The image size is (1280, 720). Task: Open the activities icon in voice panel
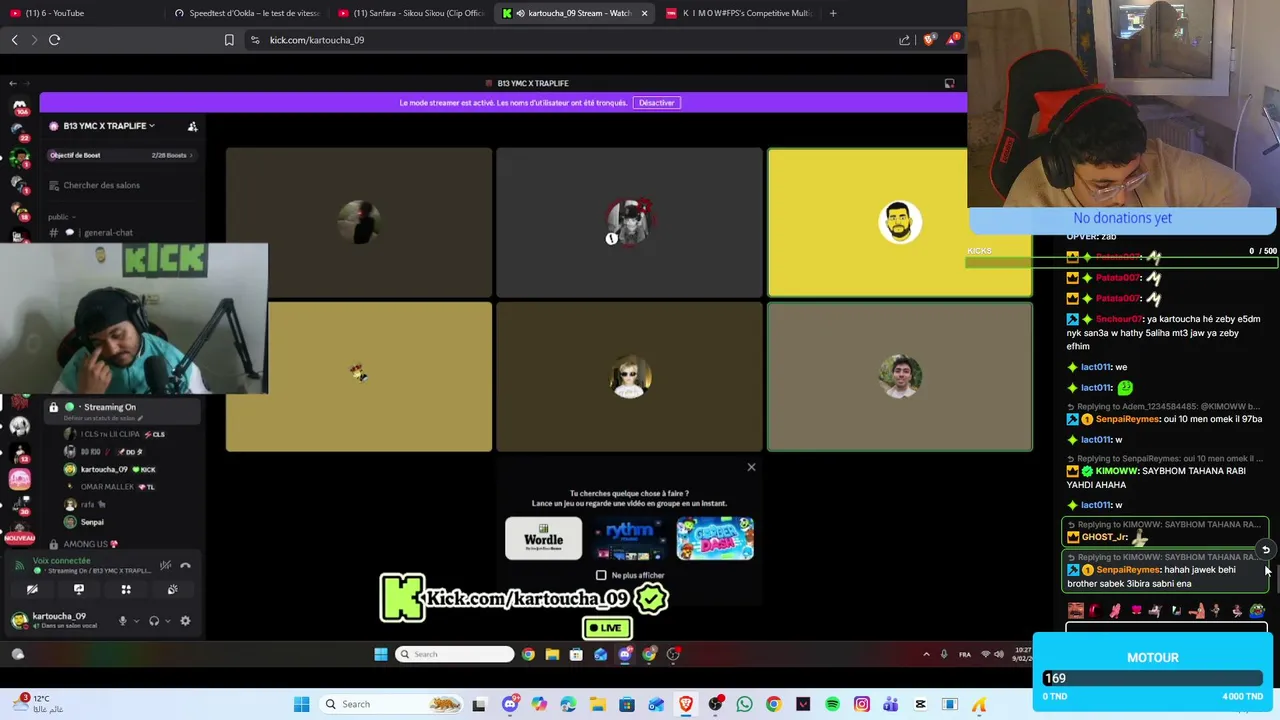[126, 590]
